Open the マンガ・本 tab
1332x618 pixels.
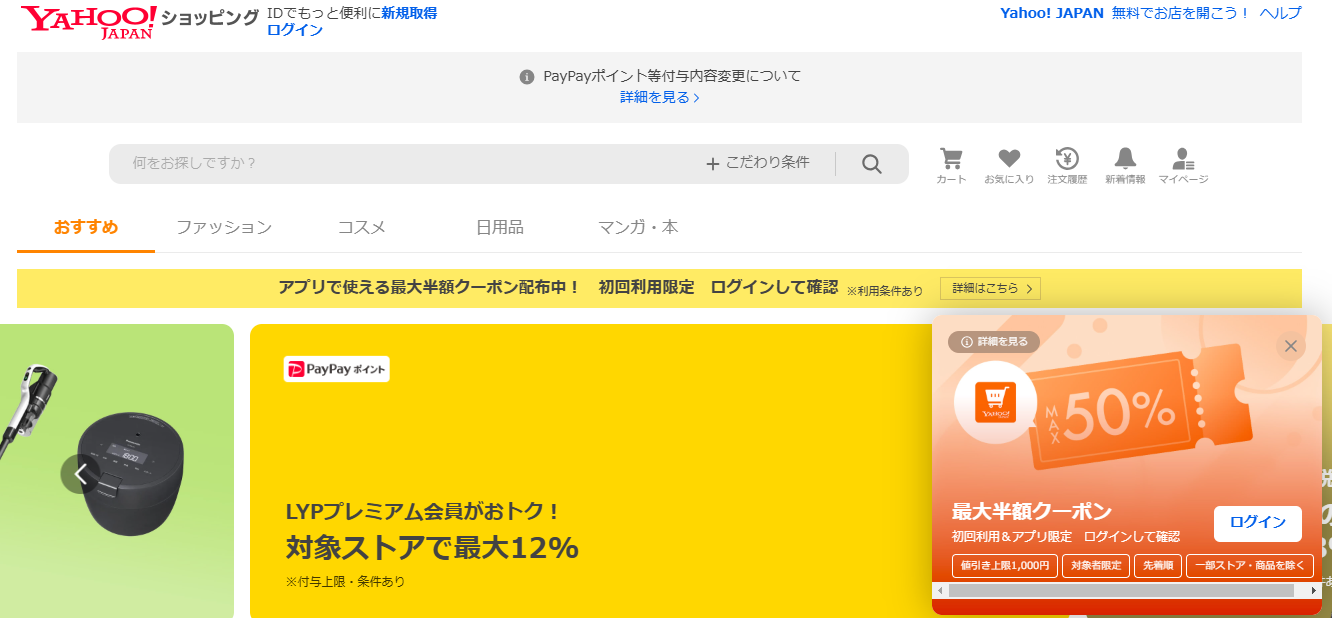coord(638,227)
